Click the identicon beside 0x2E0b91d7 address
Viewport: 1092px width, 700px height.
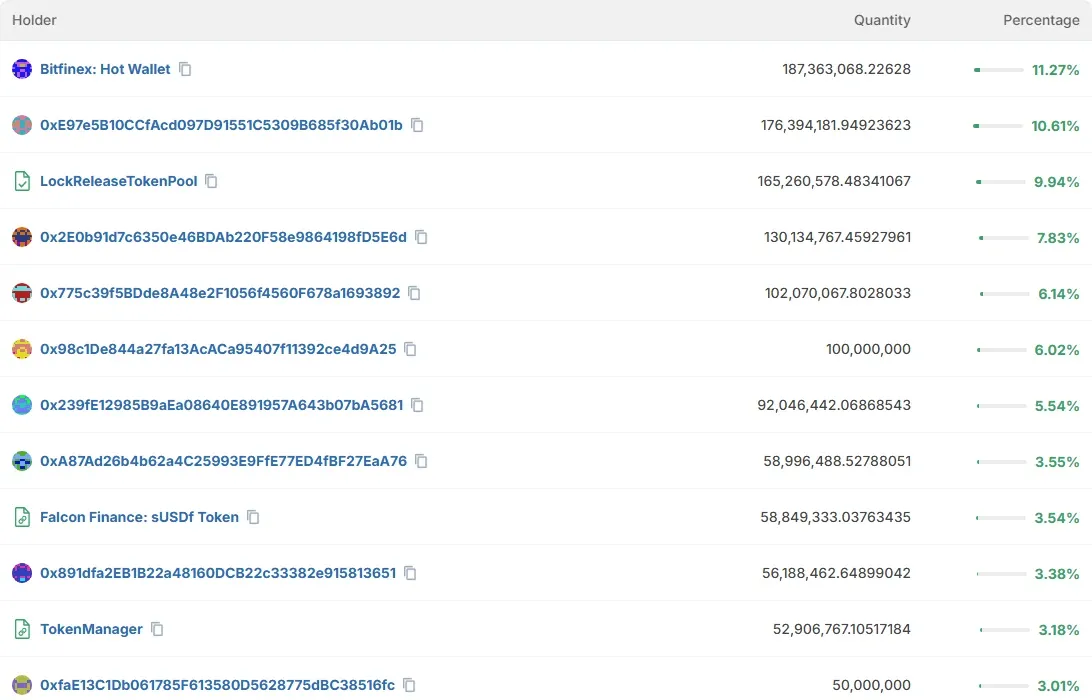[x=22, y=237]
